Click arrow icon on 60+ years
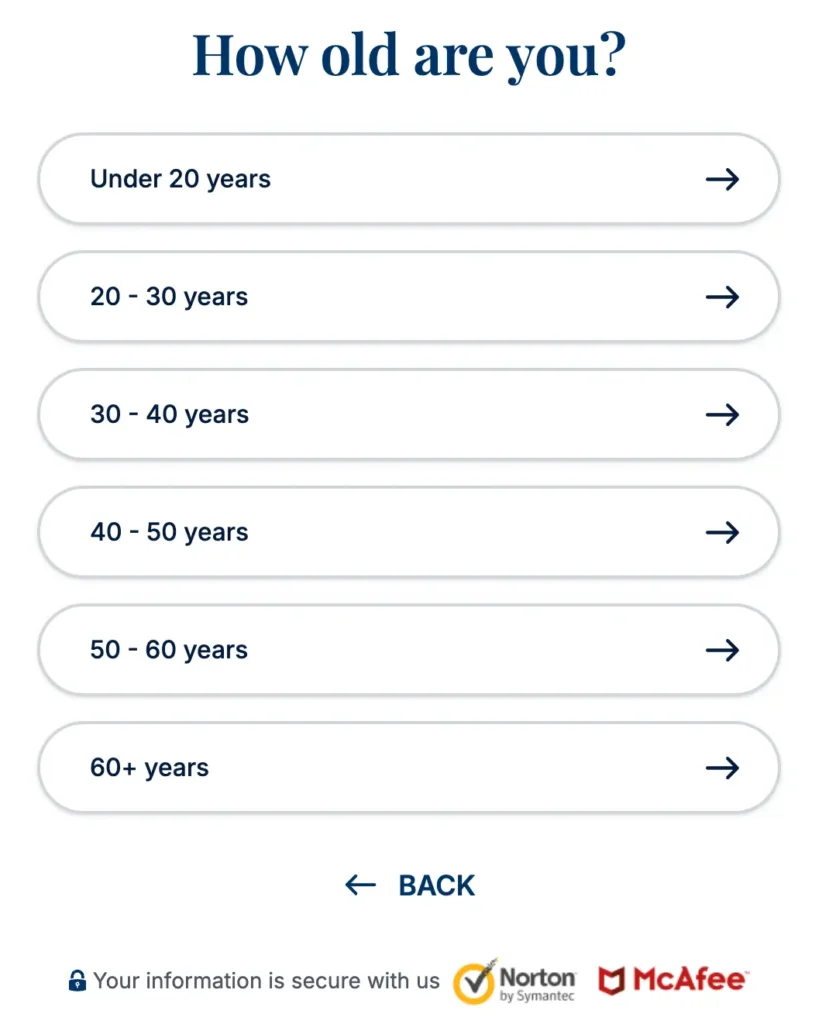 coord(722,768)
